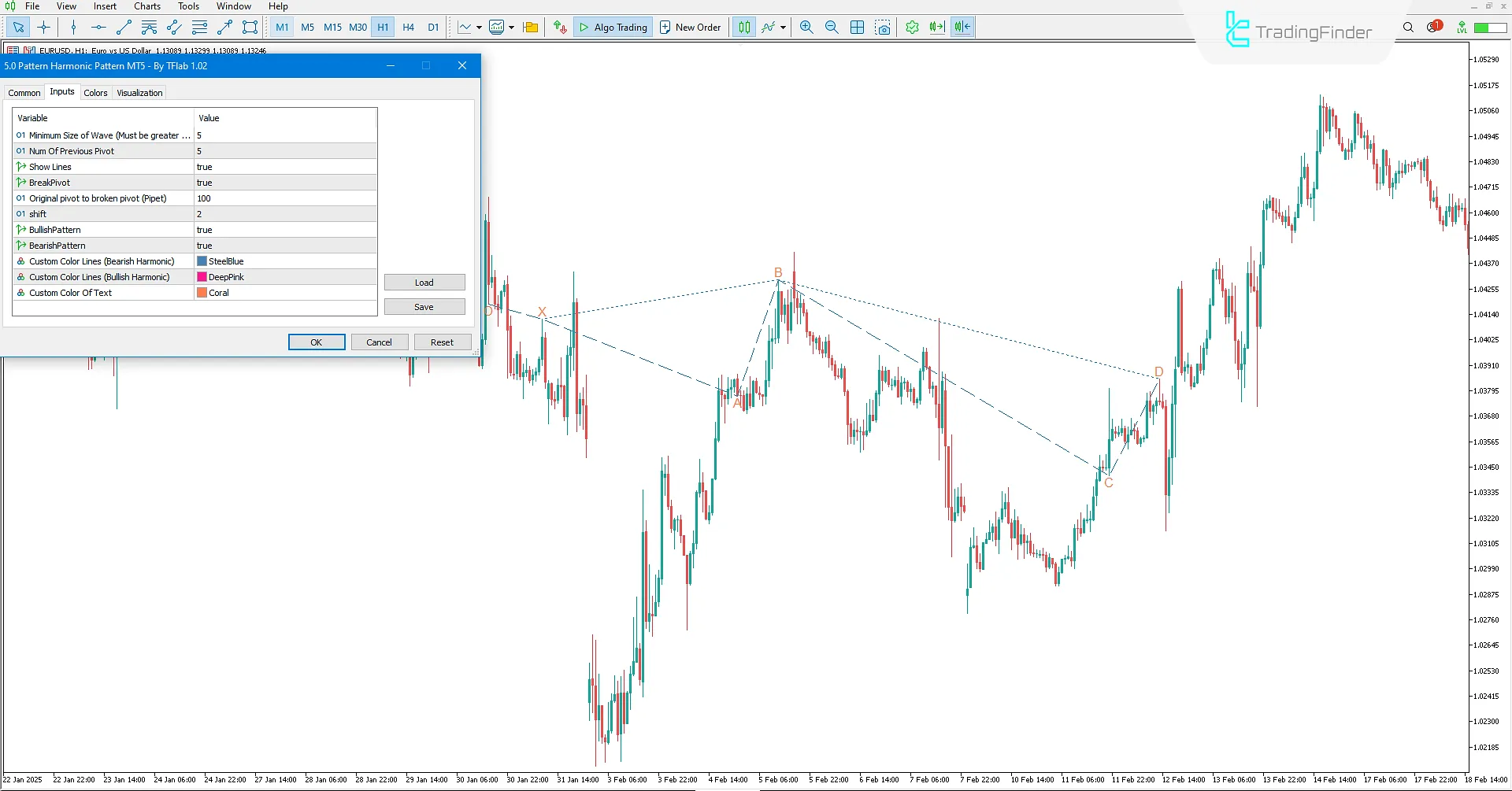
Task: Activate the vertical line tool
Action: click(73, 27)
